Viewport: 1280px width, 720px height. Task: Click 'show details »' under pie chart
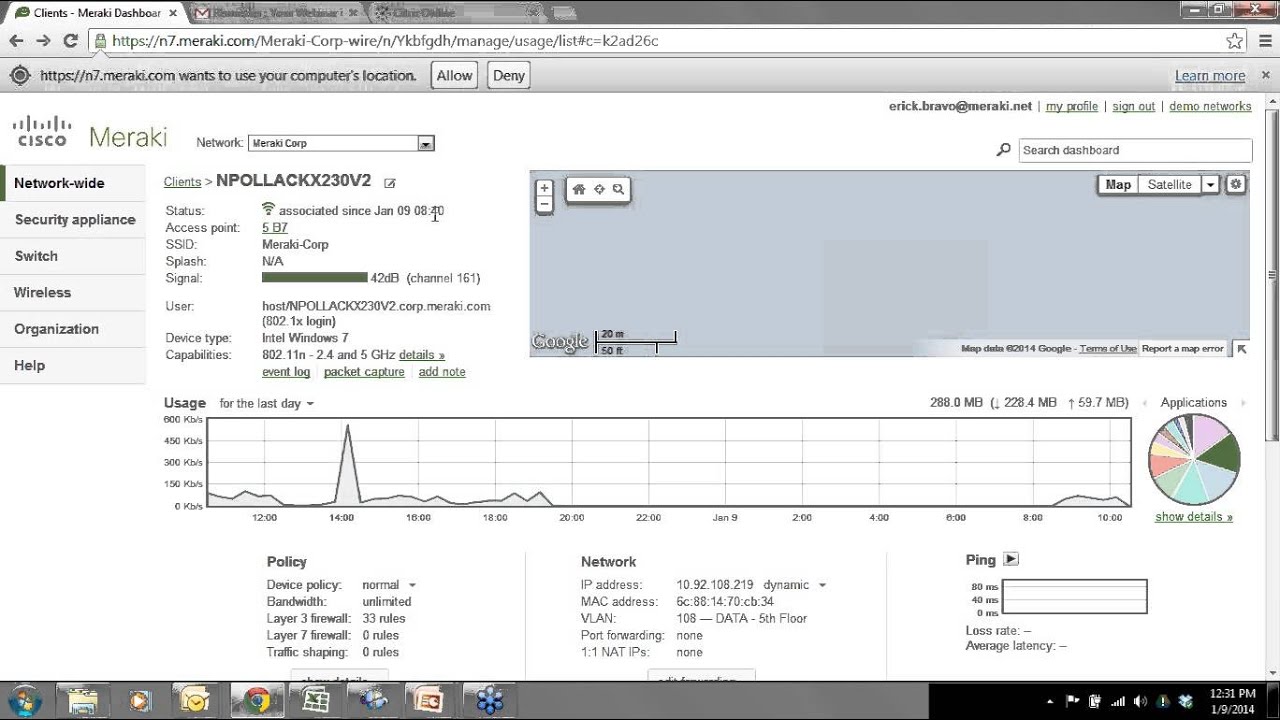pyautogui.click(x=1194, y=517)
